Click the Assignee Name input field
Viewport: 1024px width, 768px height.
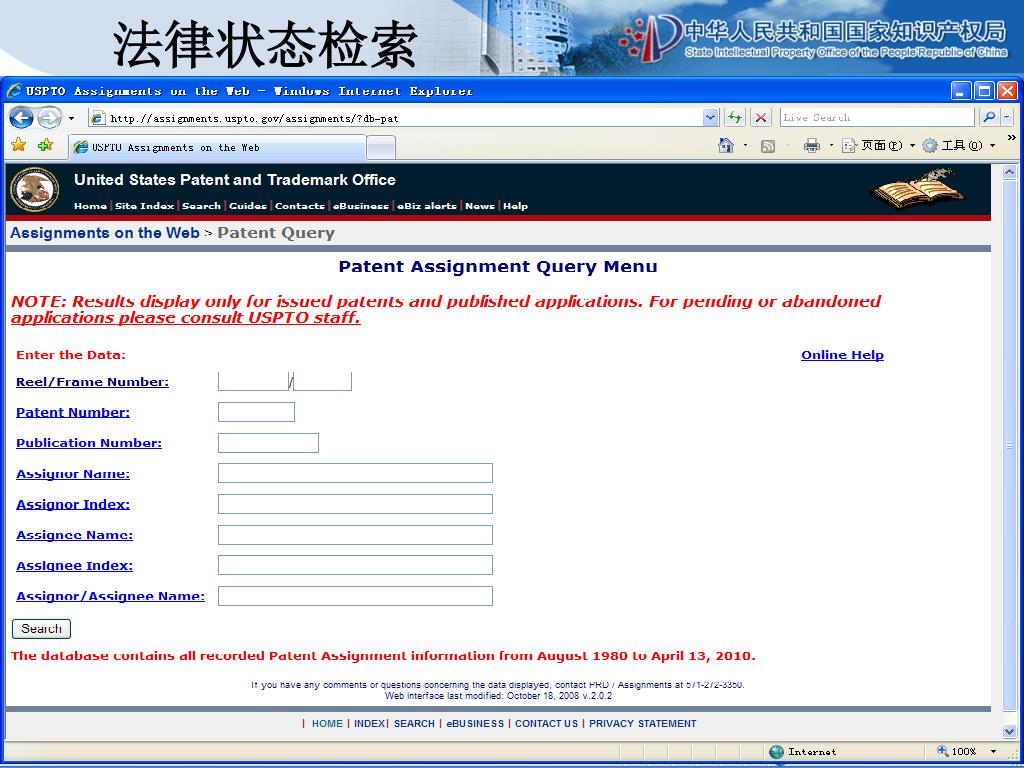(355, 535)
